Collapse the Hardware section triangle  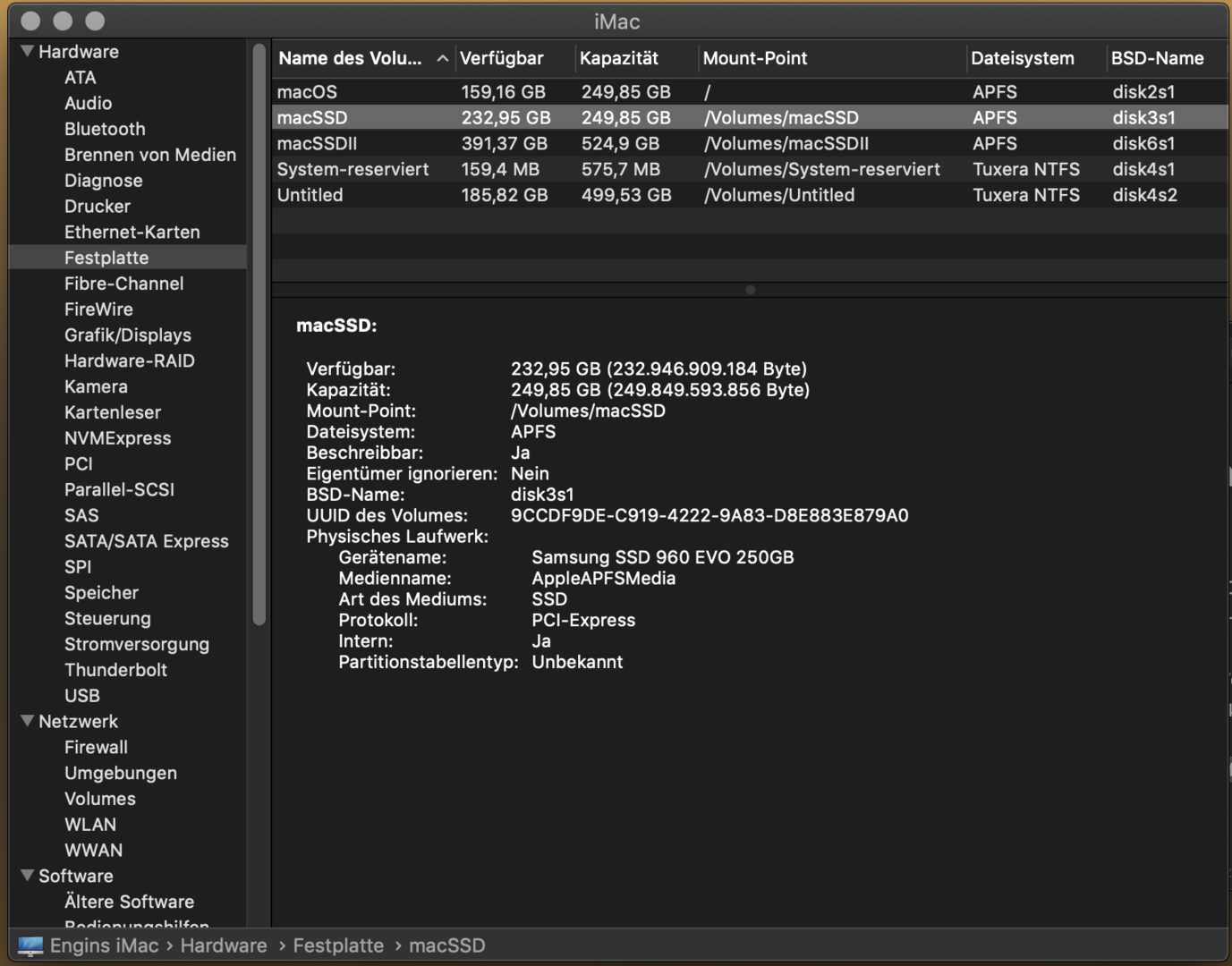(27, 52)
